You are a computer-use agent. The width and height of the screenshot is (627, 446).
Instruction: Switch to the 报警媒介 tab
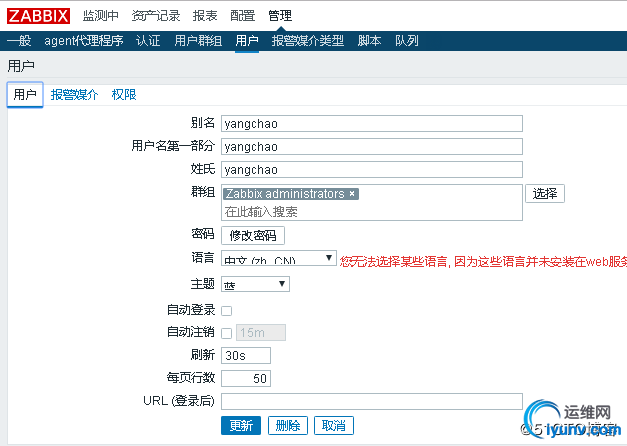pyautogui.click(x=74, y=95)
